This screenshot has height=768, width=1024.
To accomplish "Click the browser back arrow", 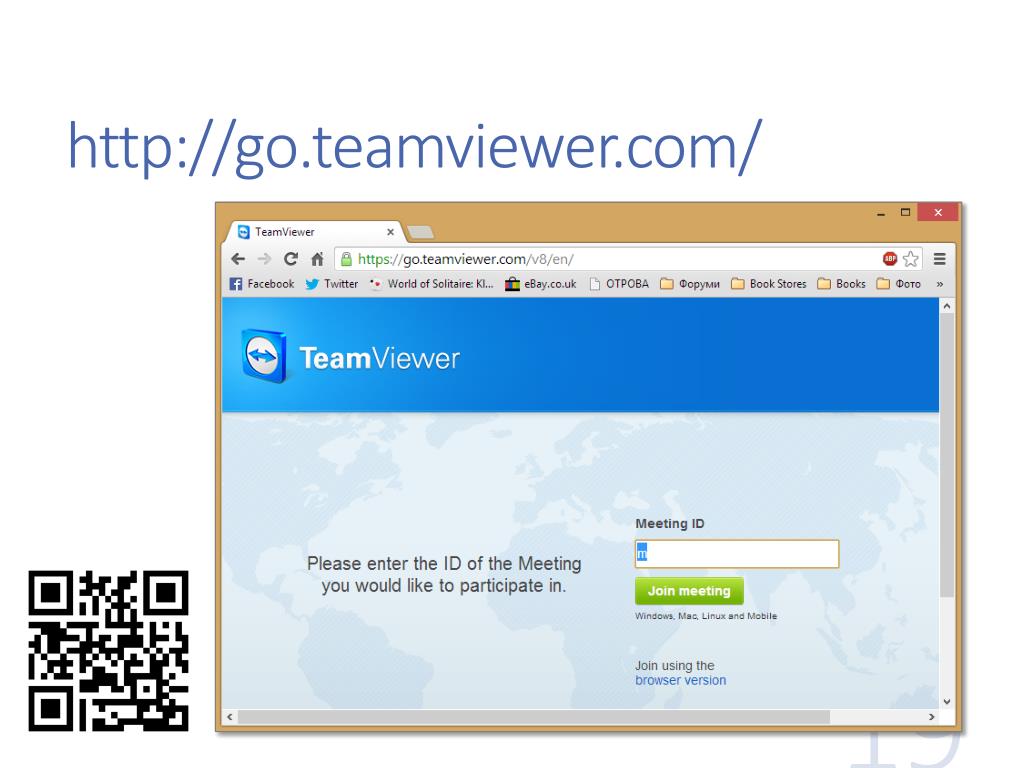I will [x=238, y=259].
